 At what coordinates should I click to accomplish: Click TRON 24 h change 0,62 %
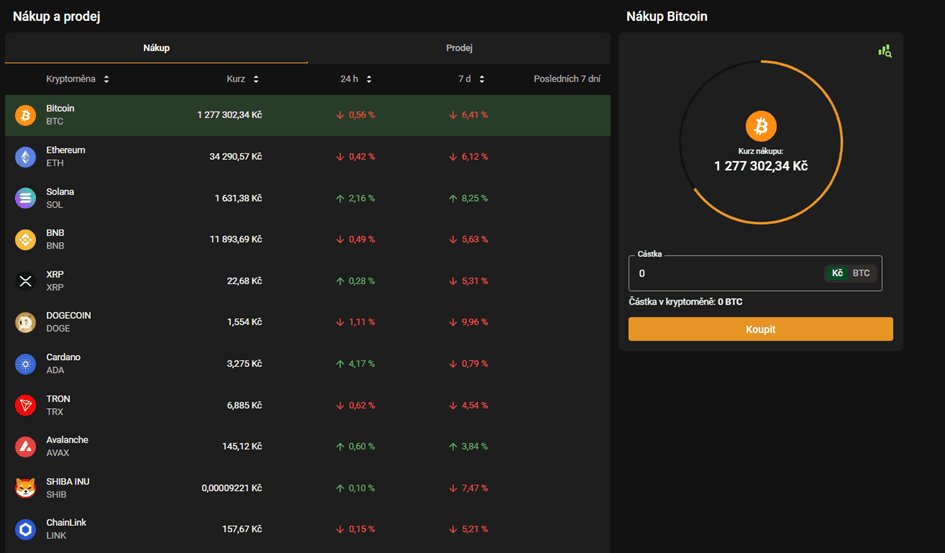356,405
